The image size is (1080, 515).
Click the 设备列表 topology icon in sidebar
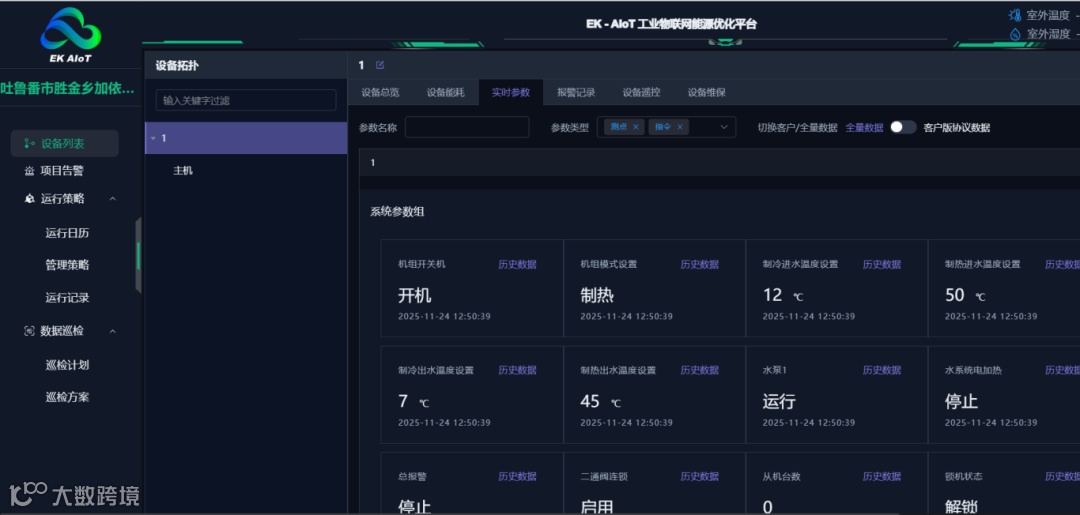point(28,144)
